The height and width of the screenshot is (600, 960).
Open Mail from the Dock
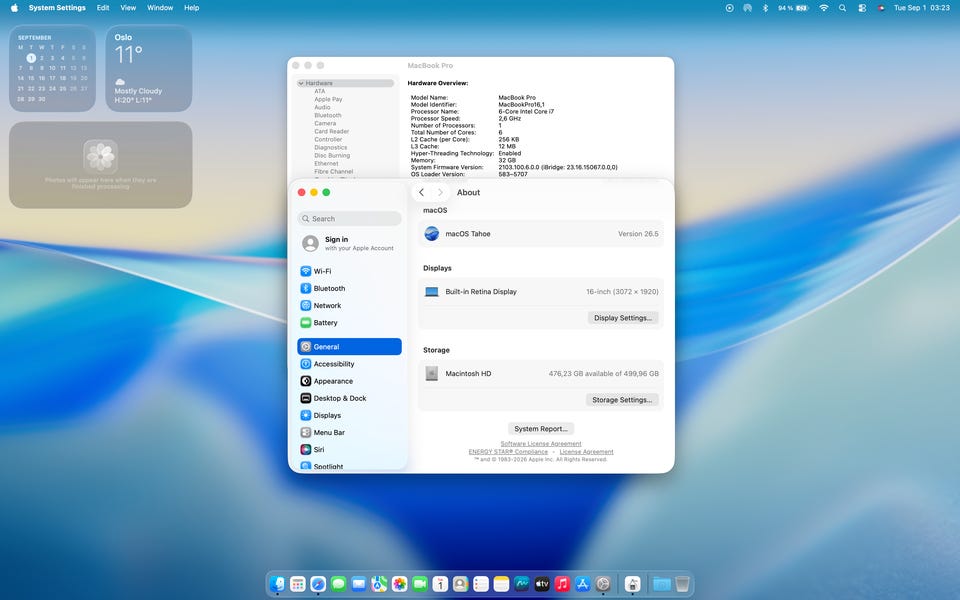(359, 583)
